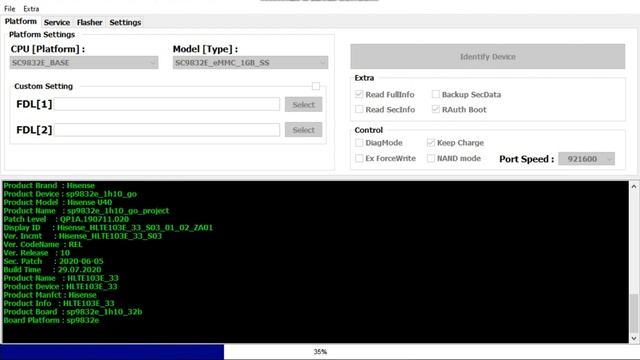Toggle NAND mode checkbox

coord(431,158)
